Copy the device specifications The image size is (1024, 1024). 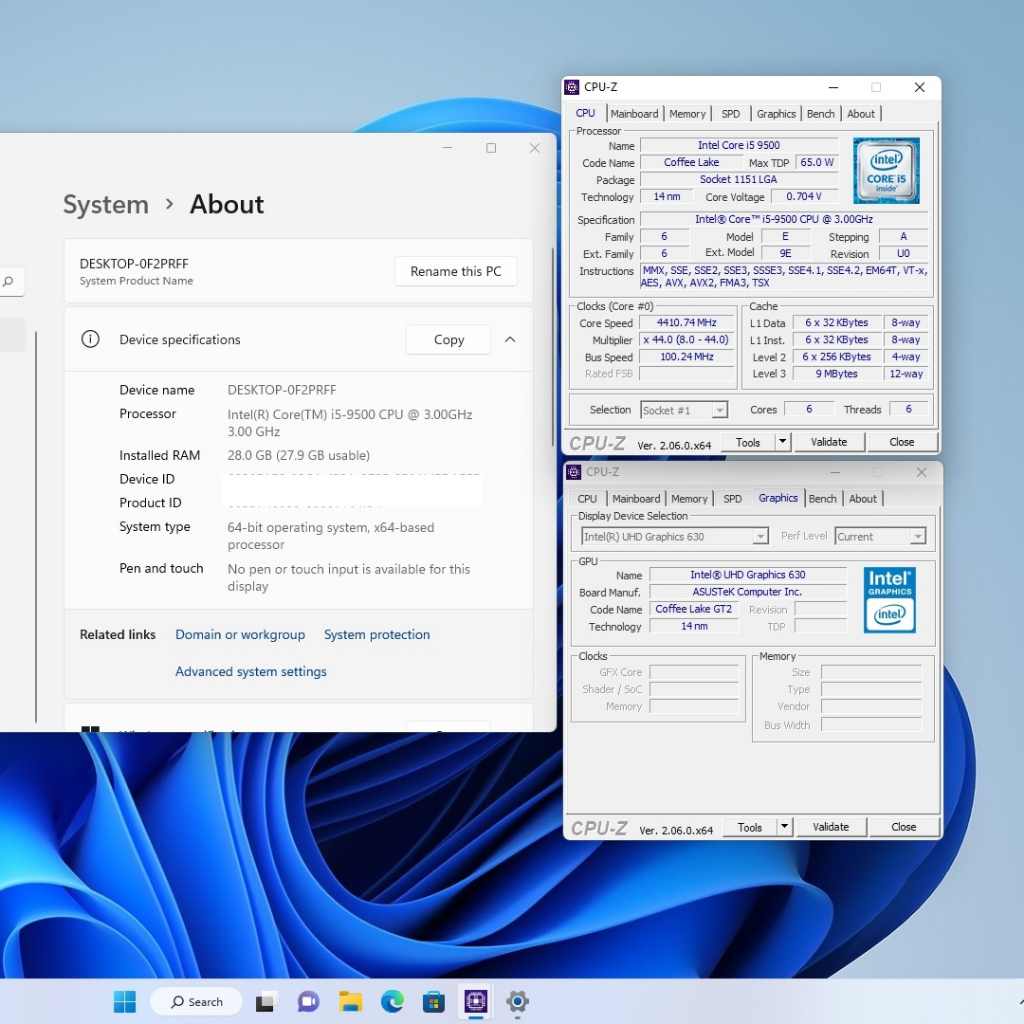click(x=448, y=340)
